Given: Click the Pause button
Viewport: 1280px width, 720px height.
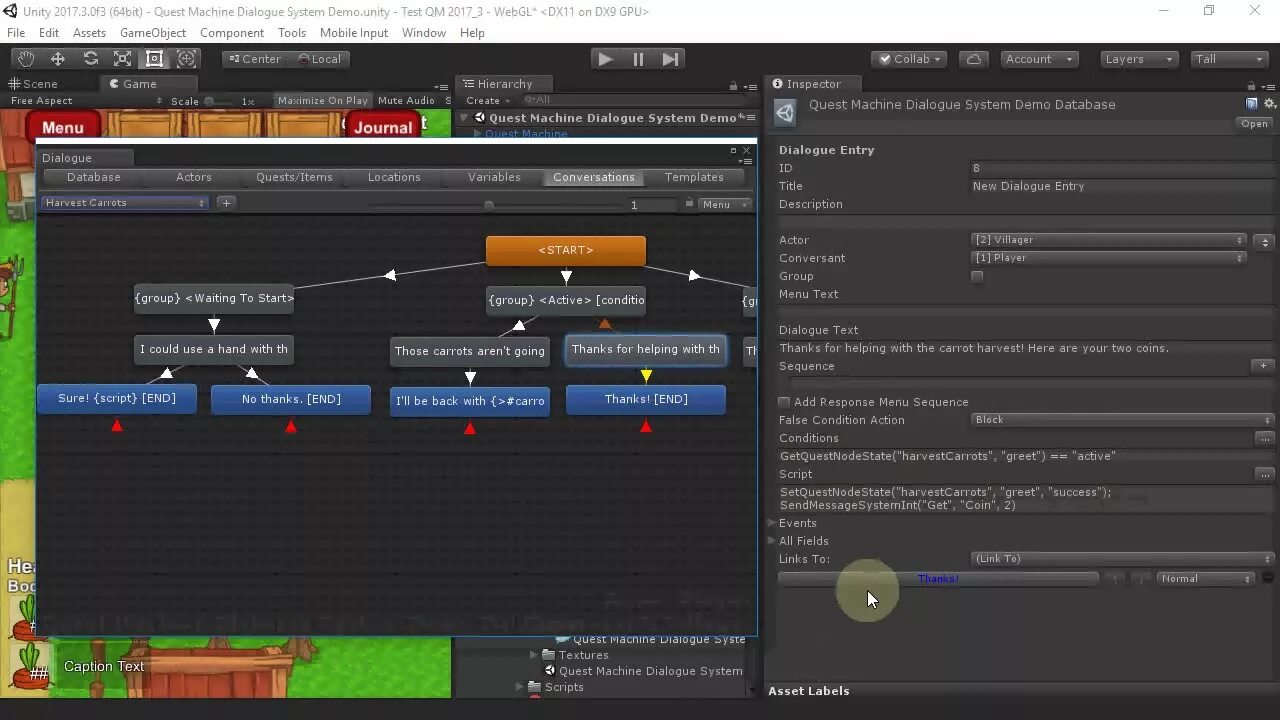Looking at the screenshot, I should pos(638,59).
